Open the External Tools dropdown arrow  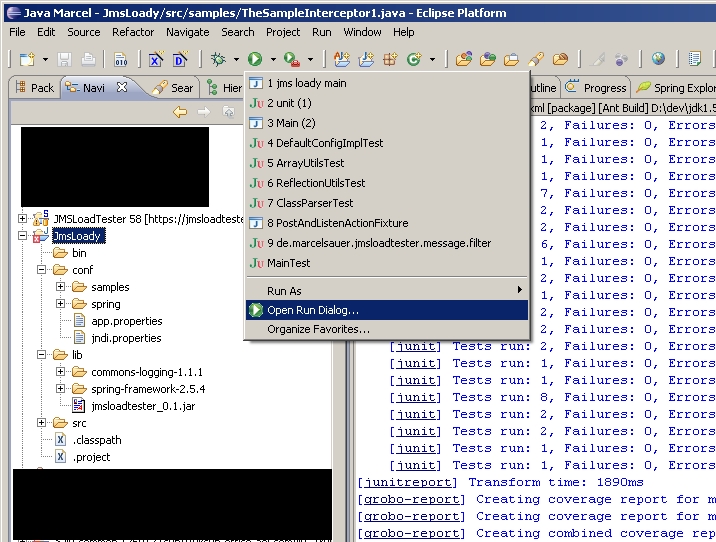pos(311,59)
